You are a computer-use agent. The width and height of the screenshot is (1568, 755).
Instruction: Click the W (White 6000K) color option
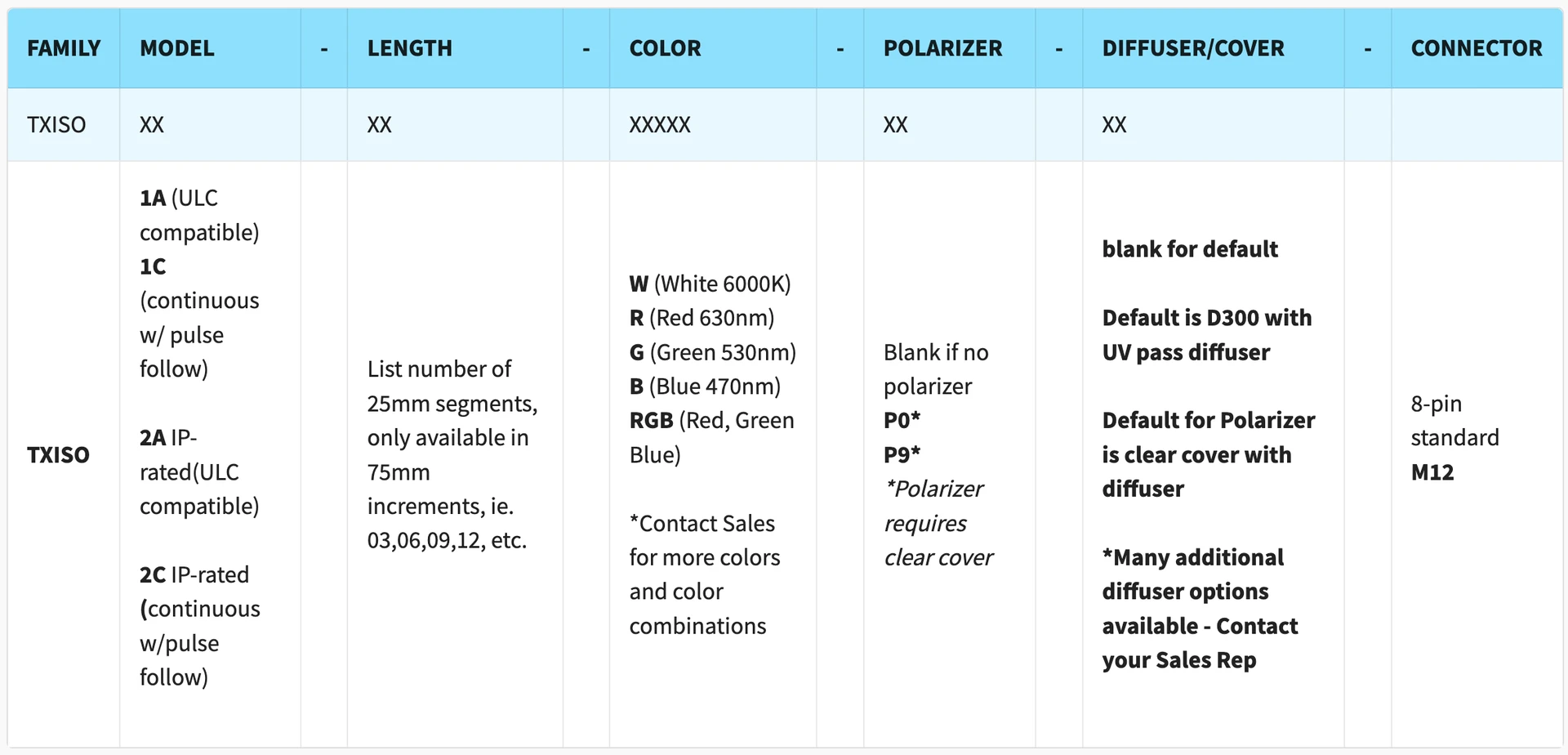[x=710, y=284]
